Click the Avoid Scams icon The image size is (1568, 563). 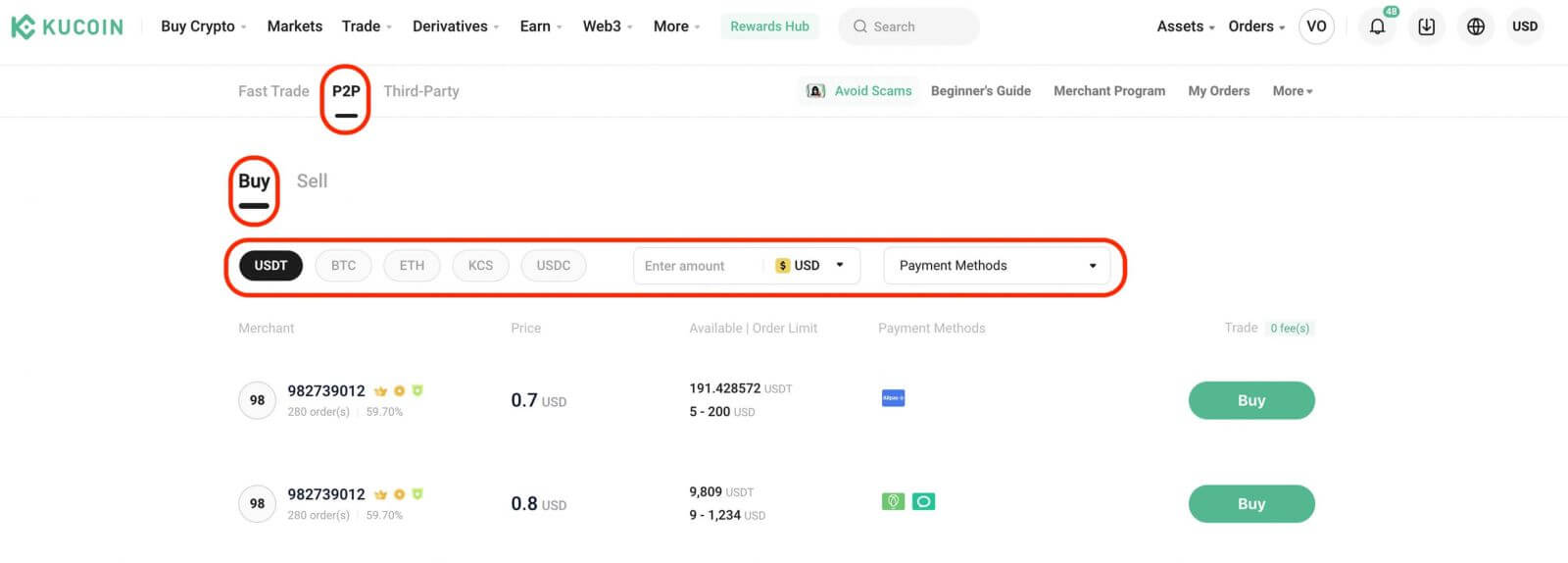tap(815, 91)
